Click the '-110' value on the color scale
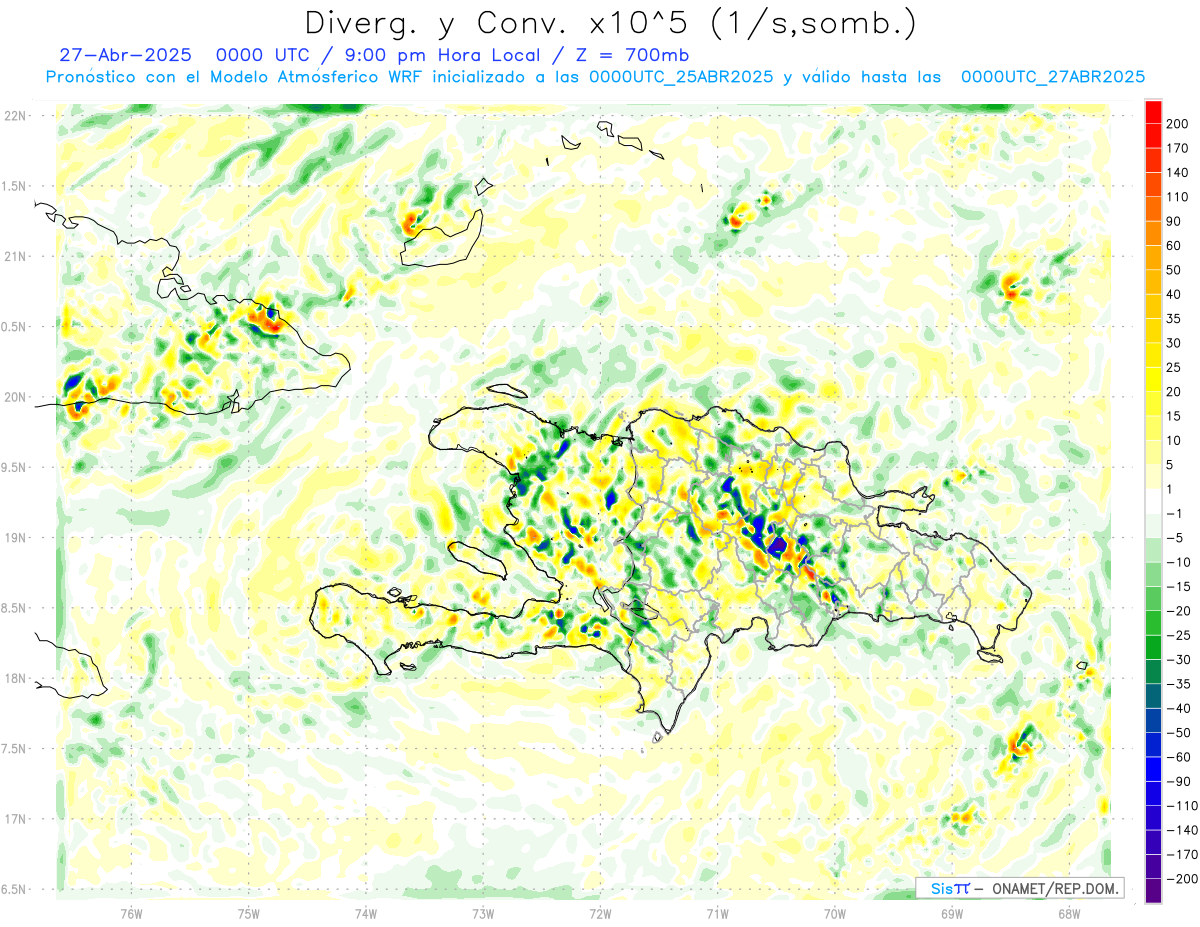 click(x=1182, y=805)
